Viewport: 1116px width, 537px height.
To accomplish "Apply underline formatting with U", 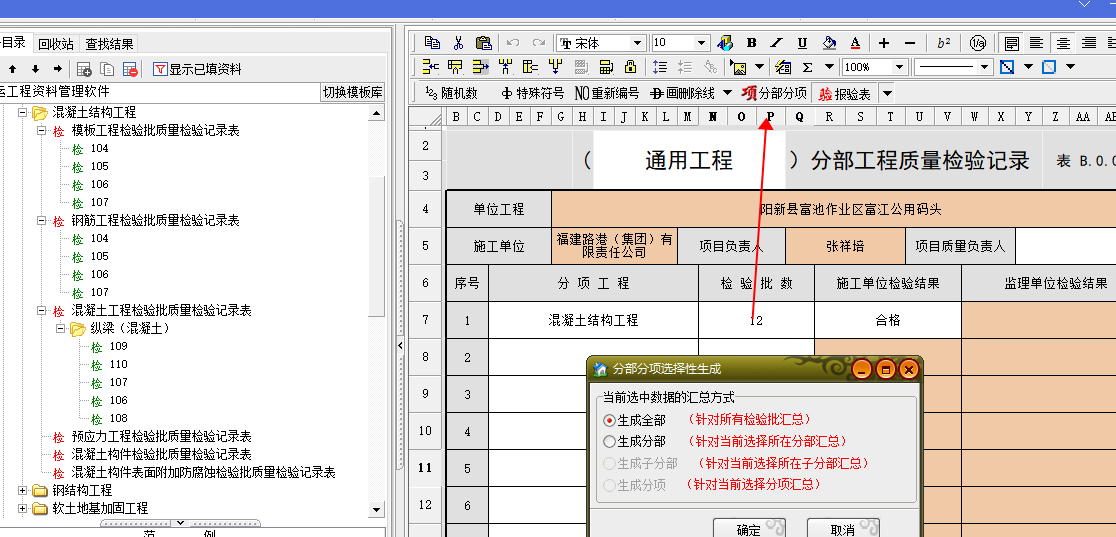I will pos(802,43).
